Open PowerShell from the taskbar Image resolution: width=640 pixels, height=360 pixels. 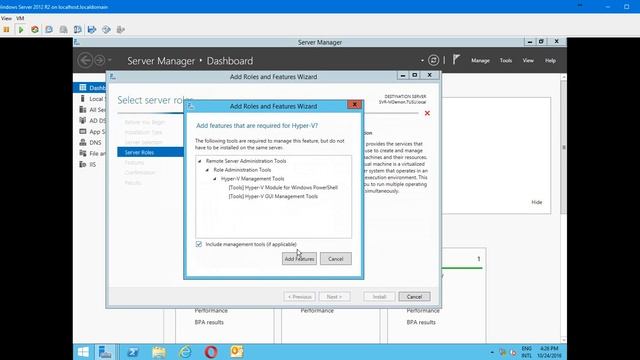pos(132,352)
